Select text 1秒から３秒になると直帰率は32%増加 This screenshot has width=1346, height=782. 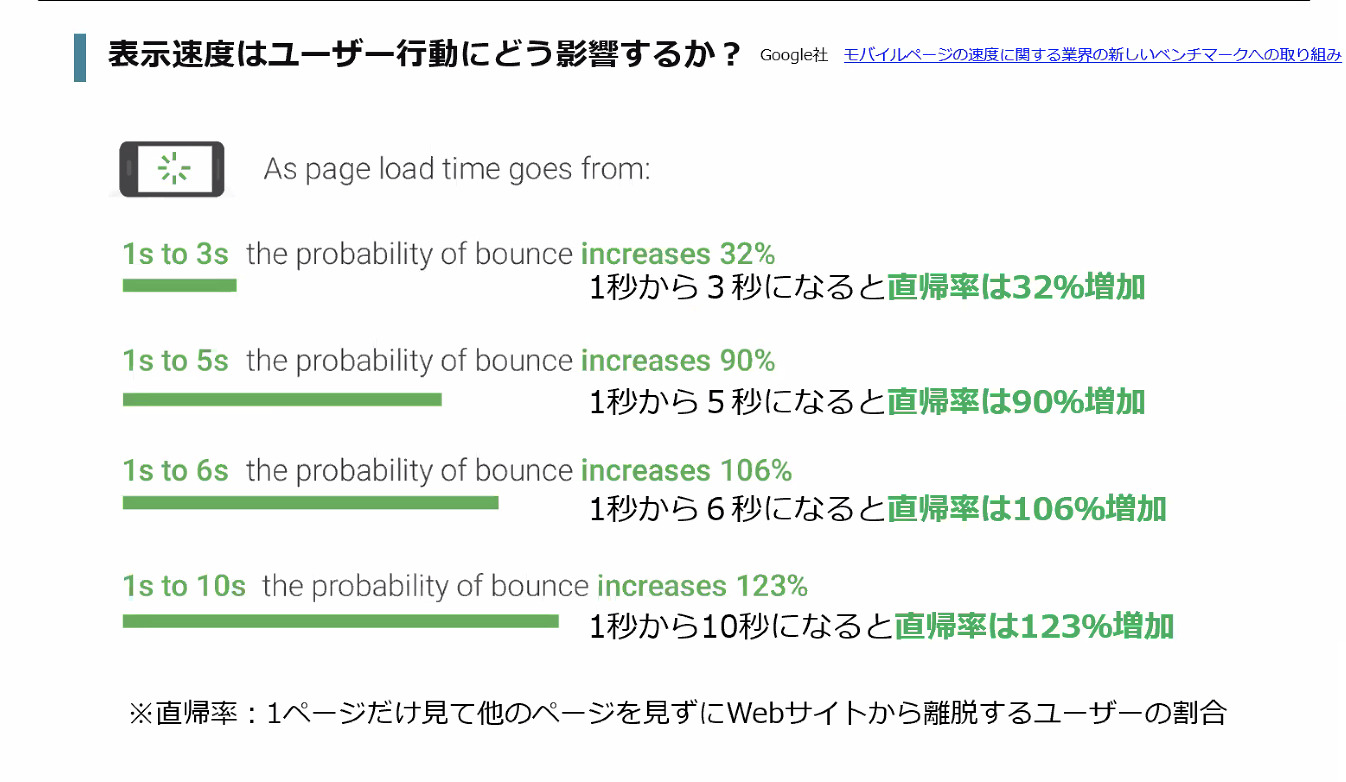(866, 288)
